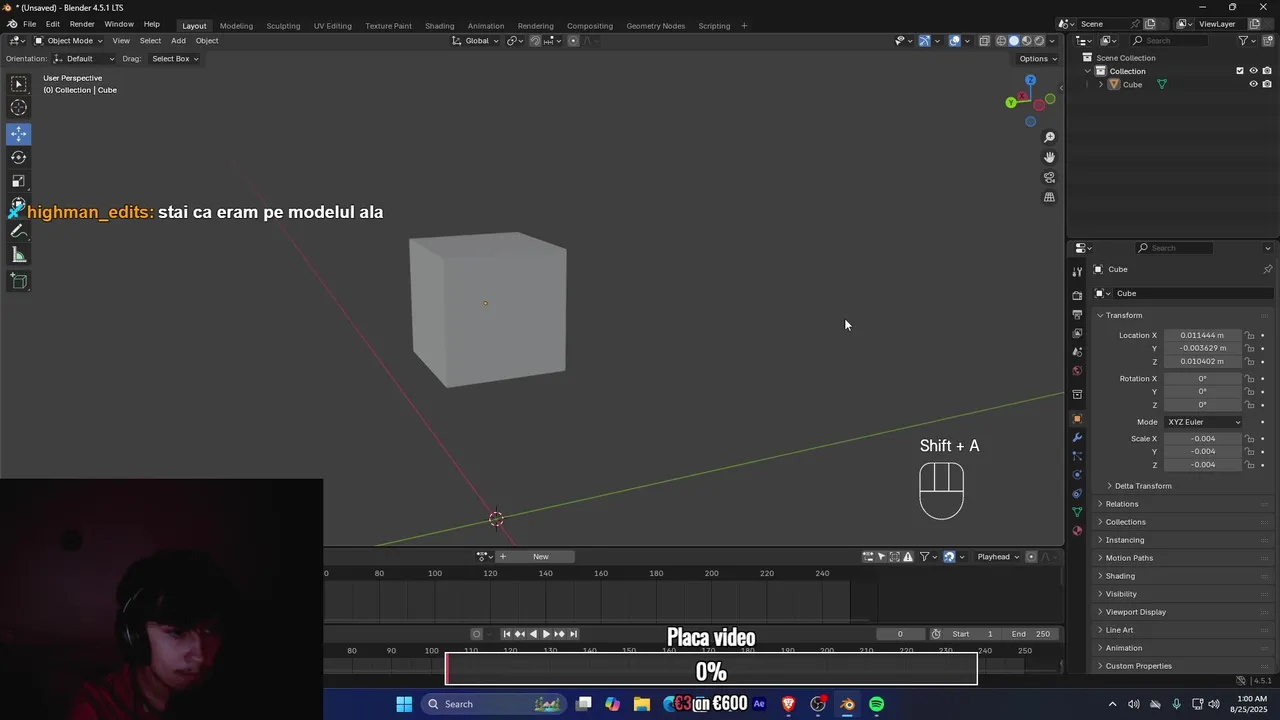Hide Cube in viewport via eye icon

(x=1253, y=84)
